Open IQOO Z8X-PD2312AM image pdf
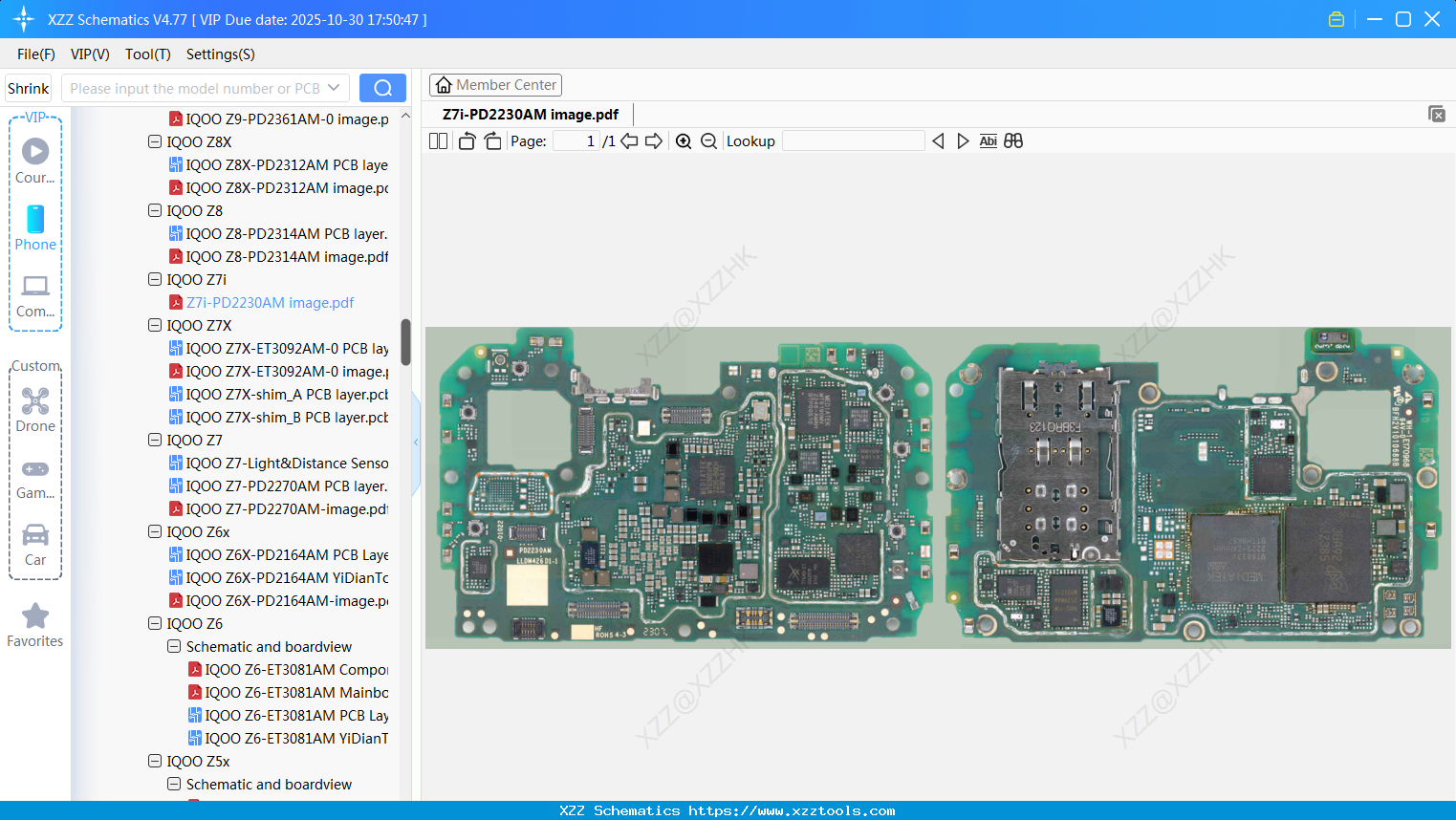The image size is (1456, 820). (x=279, y=188)
